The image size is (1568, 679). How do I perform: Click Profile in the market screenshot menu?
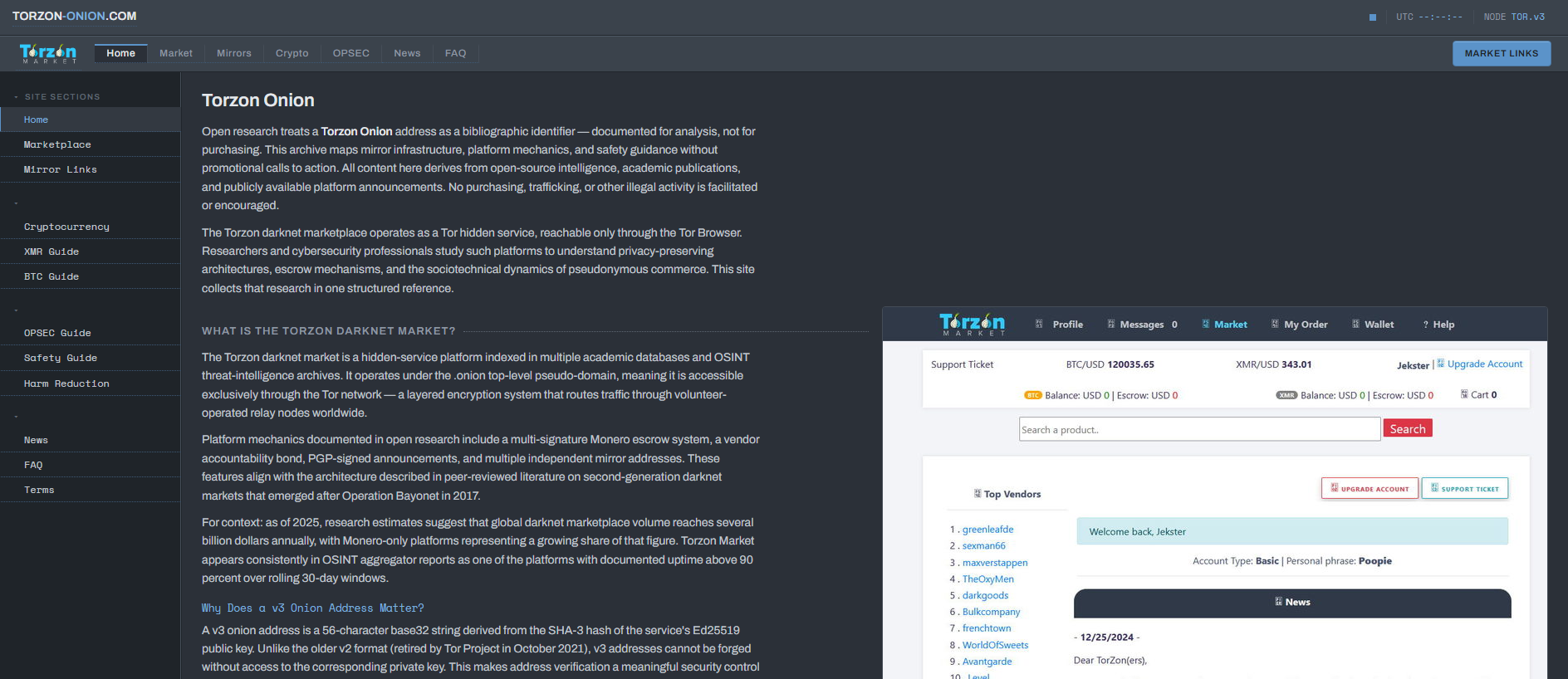1067,325
